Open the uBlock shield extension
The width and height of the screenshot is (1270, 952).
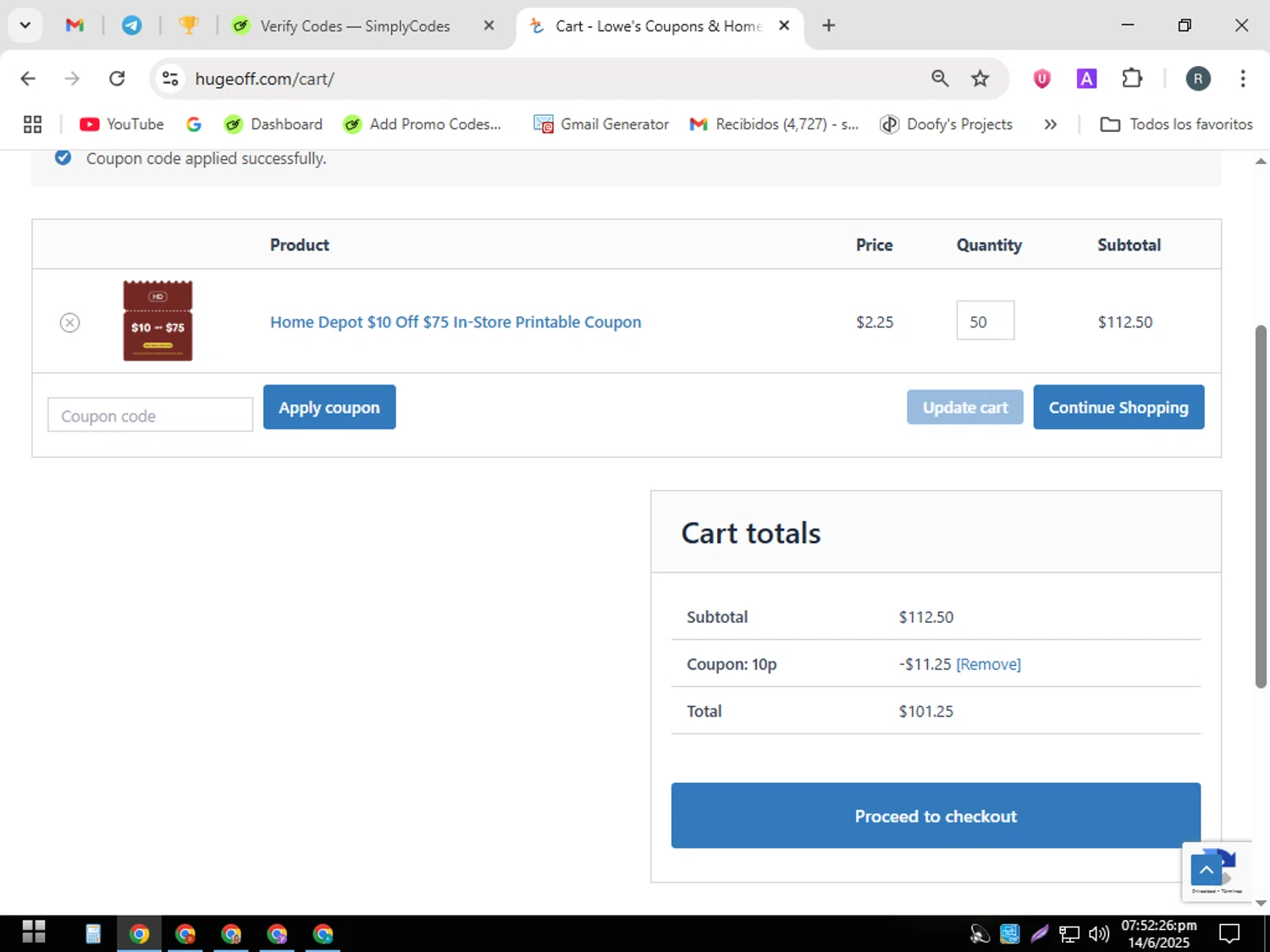click(x=1042, y=79)
